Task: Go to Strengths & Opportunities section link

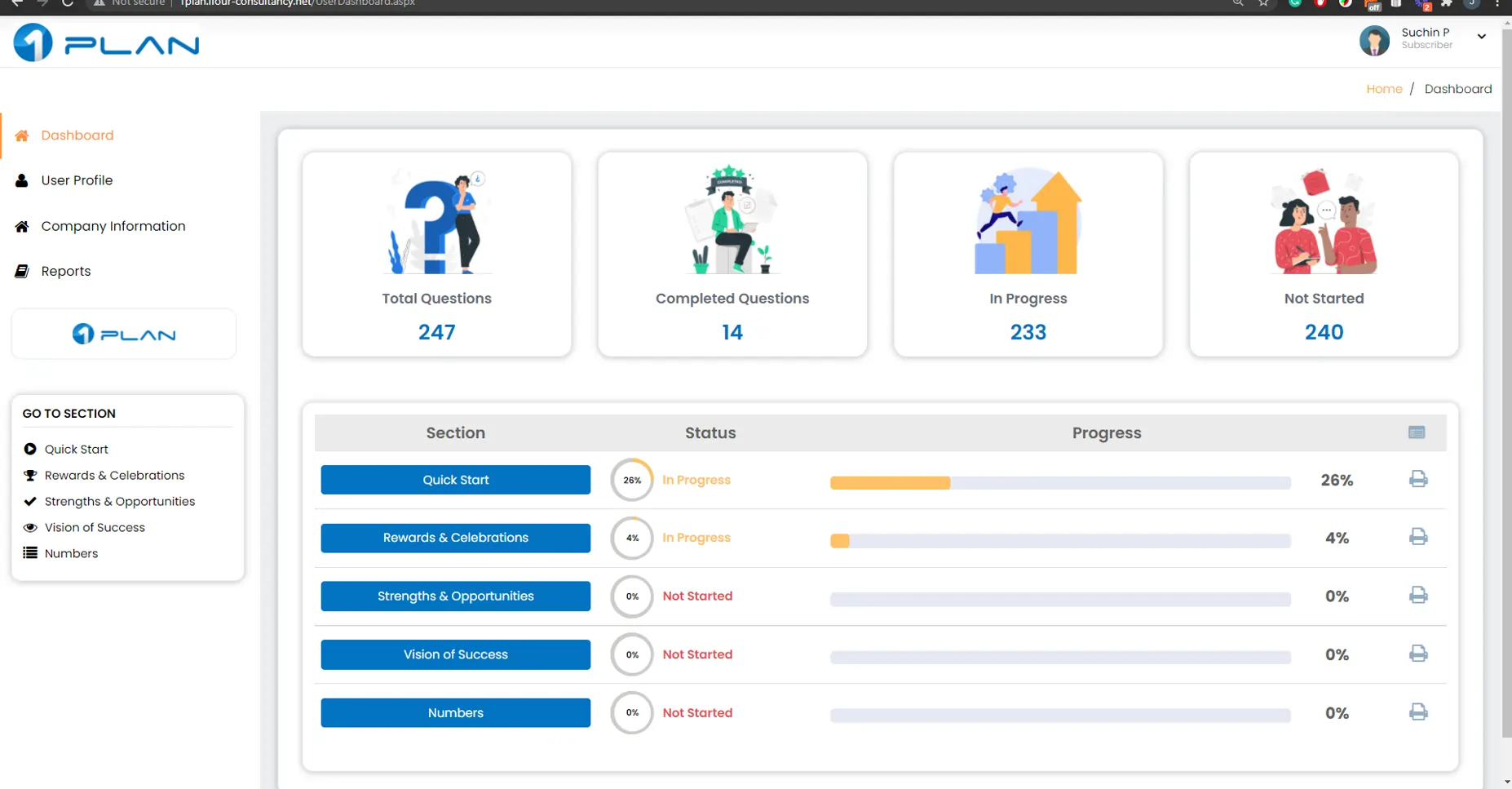Action: 120,501
